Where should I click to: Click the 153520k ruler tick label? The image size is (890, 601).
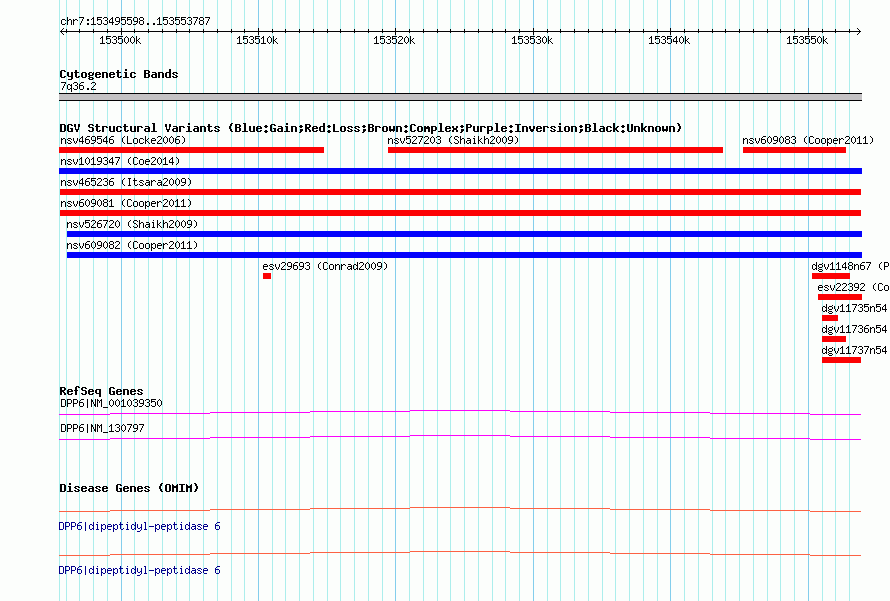point(394,40)
